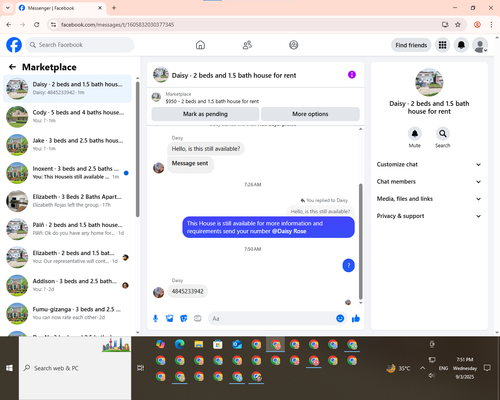Click the '4845233942' message from Daisy
This screenshot has height=400, width=500.
(x=187, y=291)
